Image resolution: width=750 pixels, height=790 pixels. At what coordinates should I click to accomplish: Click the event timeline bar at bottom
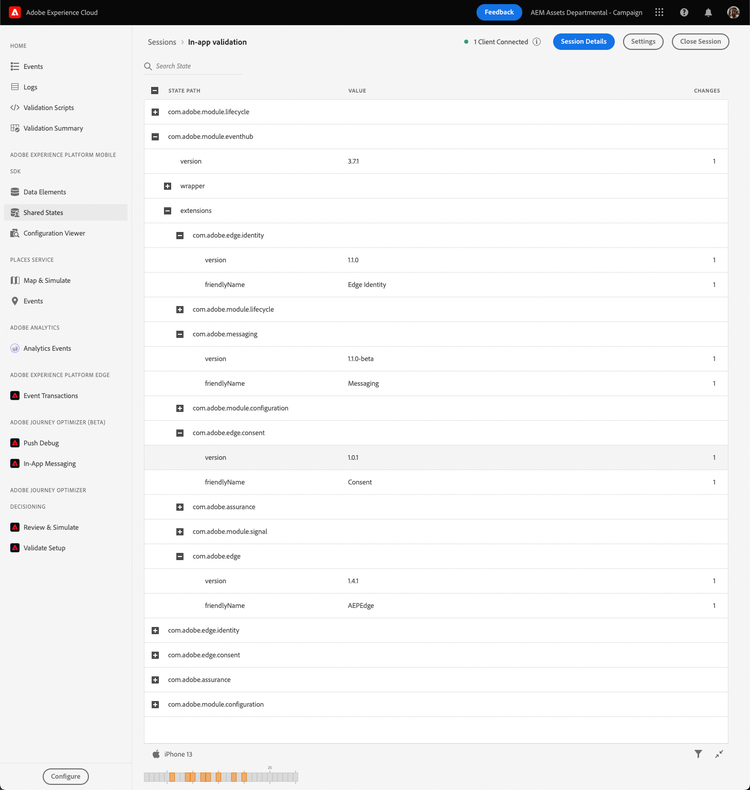tap(221, 777)
